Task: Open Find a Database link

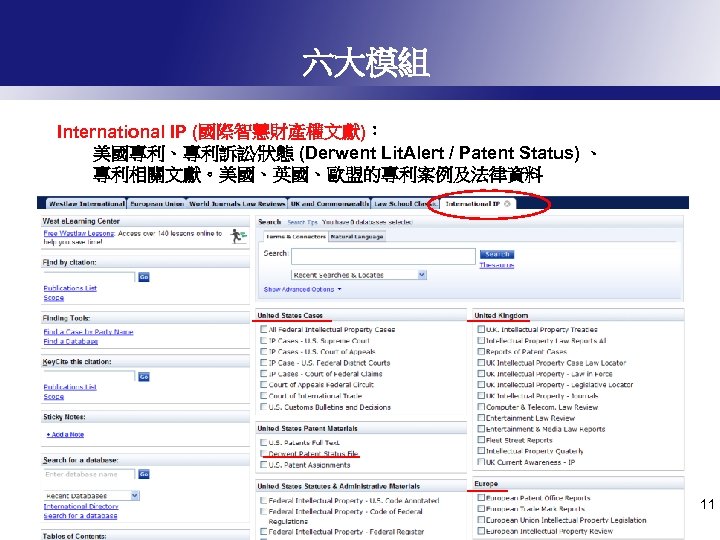Action: click(71, 341)
